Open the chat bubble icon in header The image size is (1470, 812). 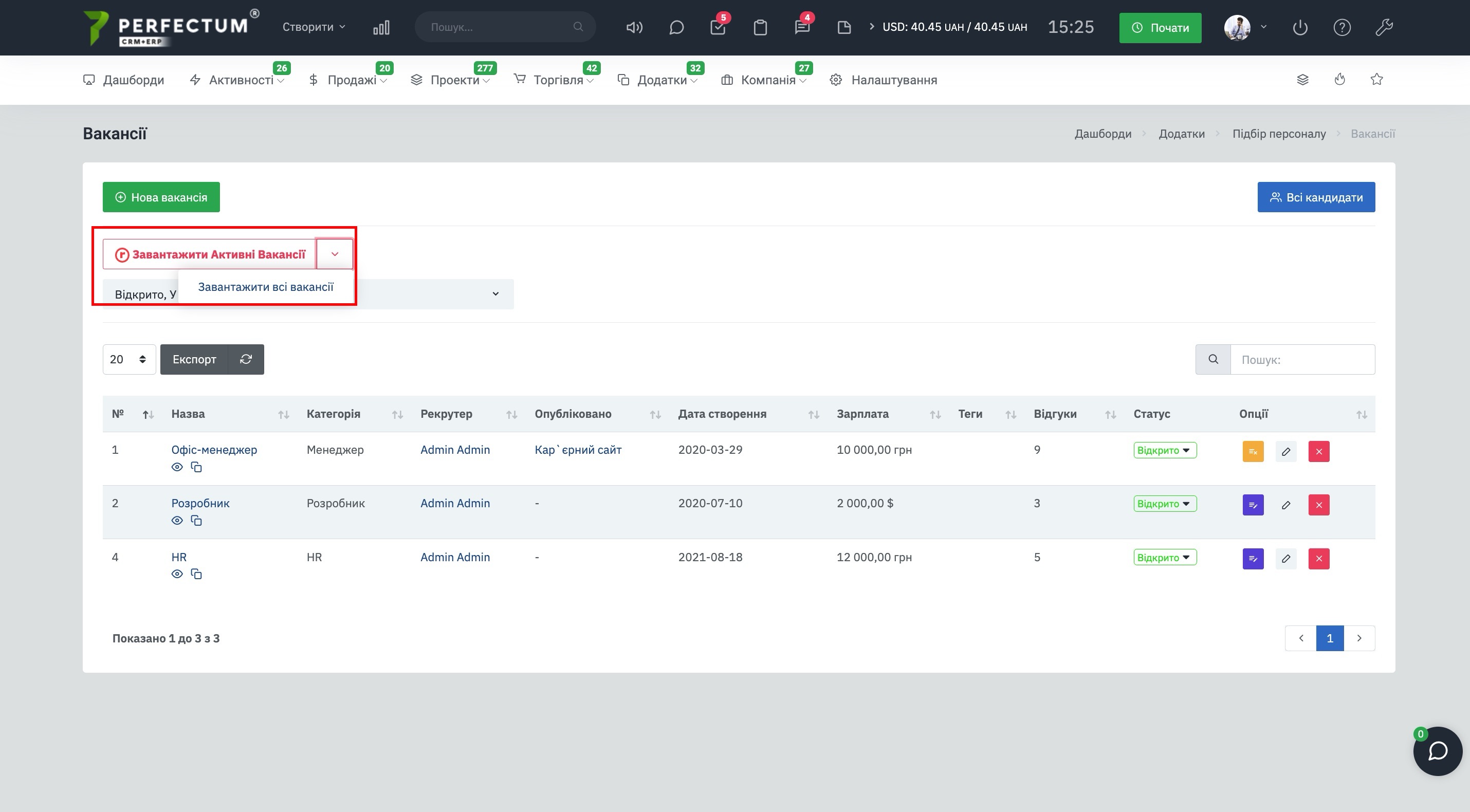click(x=676, y=27)
